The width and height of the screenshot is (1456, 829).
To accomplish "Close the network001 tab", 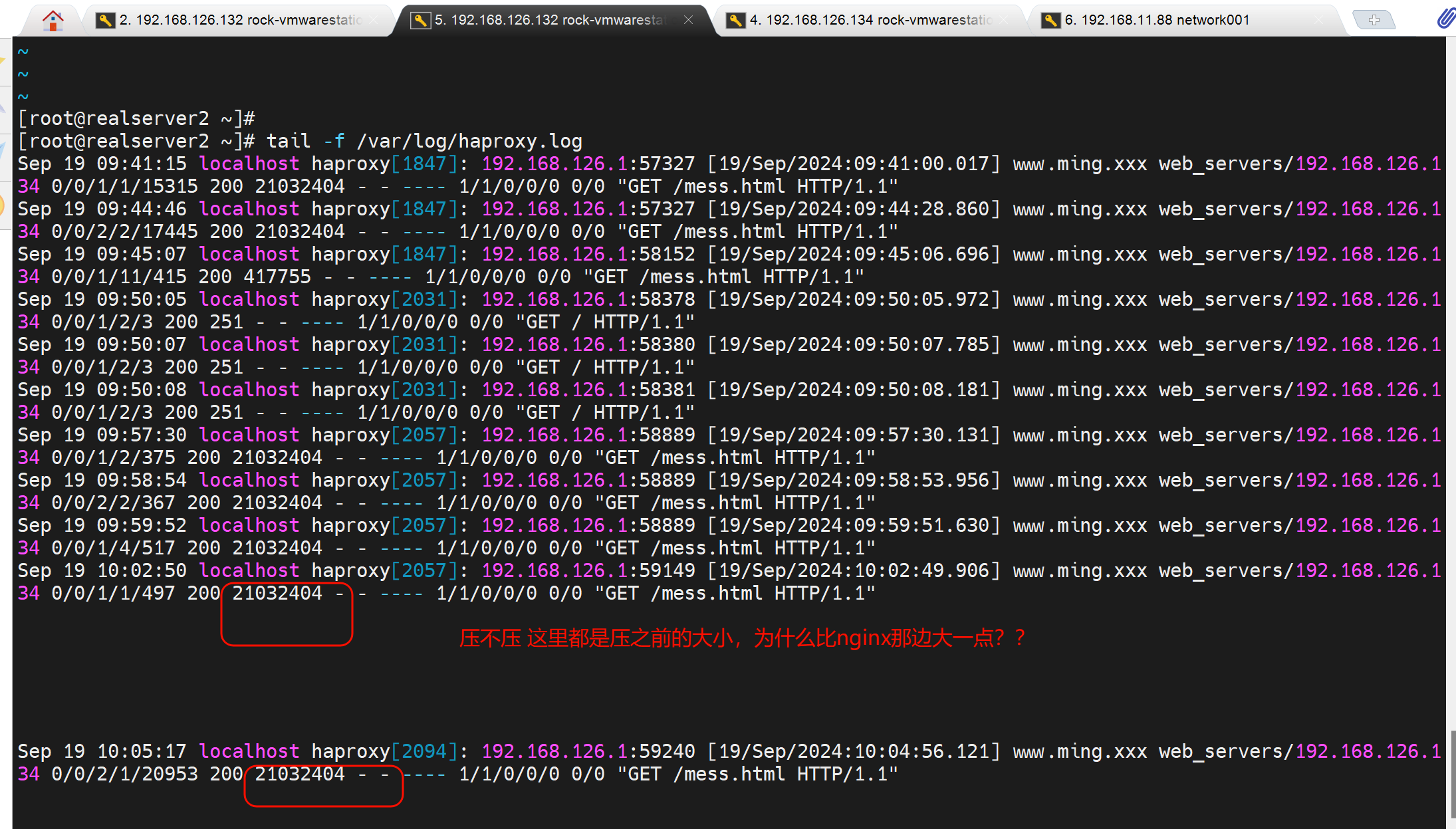I will pyautogui.click(x=1319, y=21).
